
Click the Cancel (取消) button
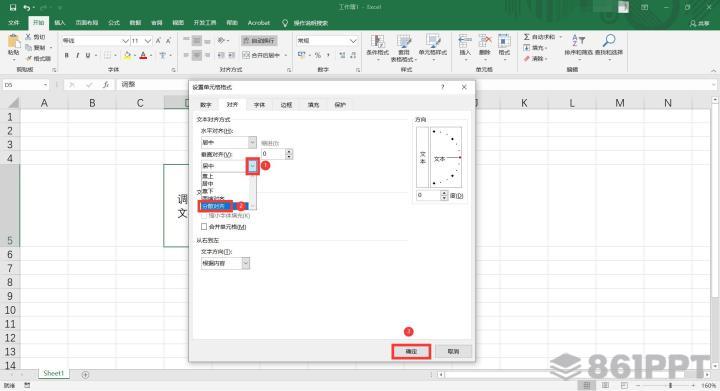point(453,352)
